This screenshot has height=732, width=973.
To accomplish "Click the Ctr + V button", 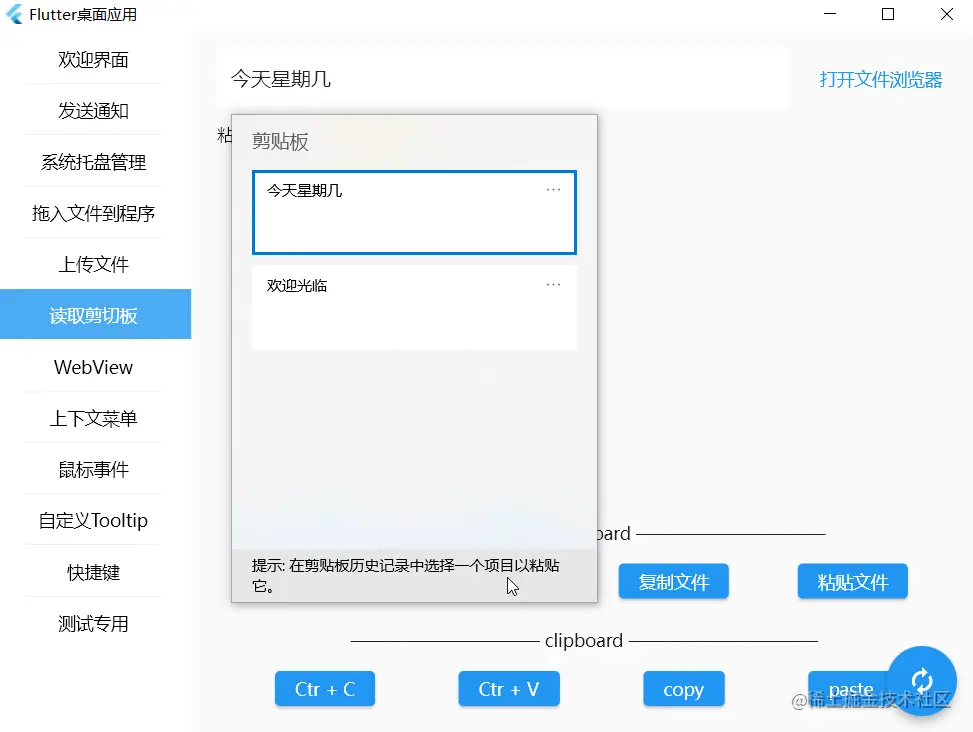I will (x=509, y=689).
